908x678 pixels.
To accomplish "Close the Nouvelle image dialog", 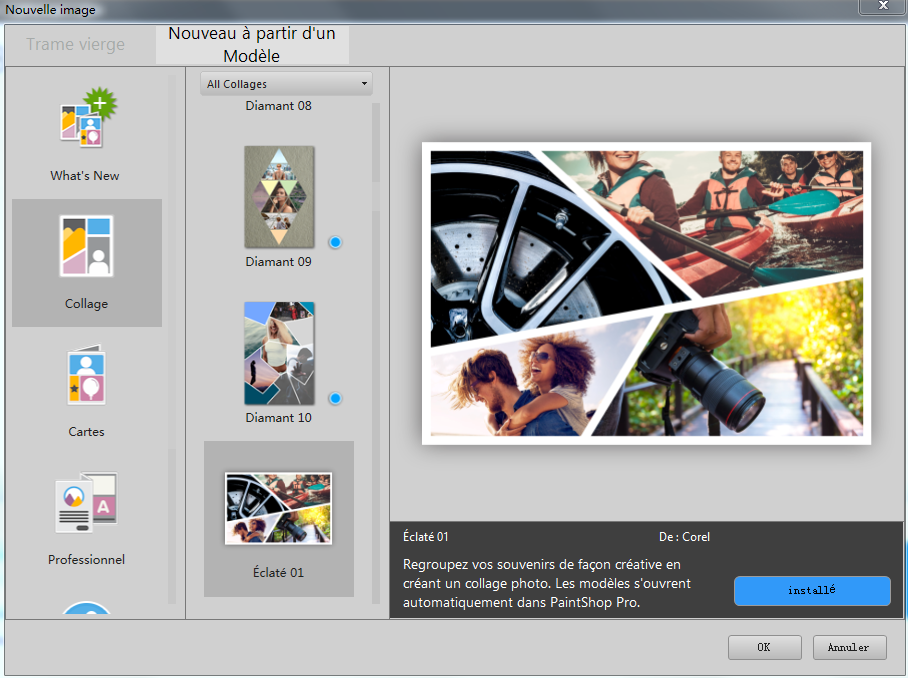I will click(883, 6).
